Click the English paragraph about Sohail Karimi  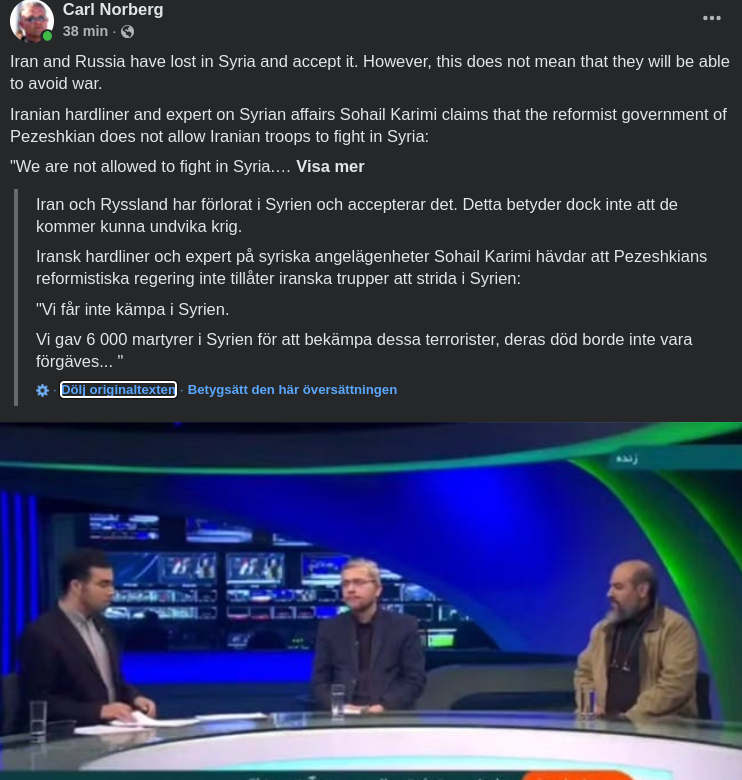click(369, 125)
